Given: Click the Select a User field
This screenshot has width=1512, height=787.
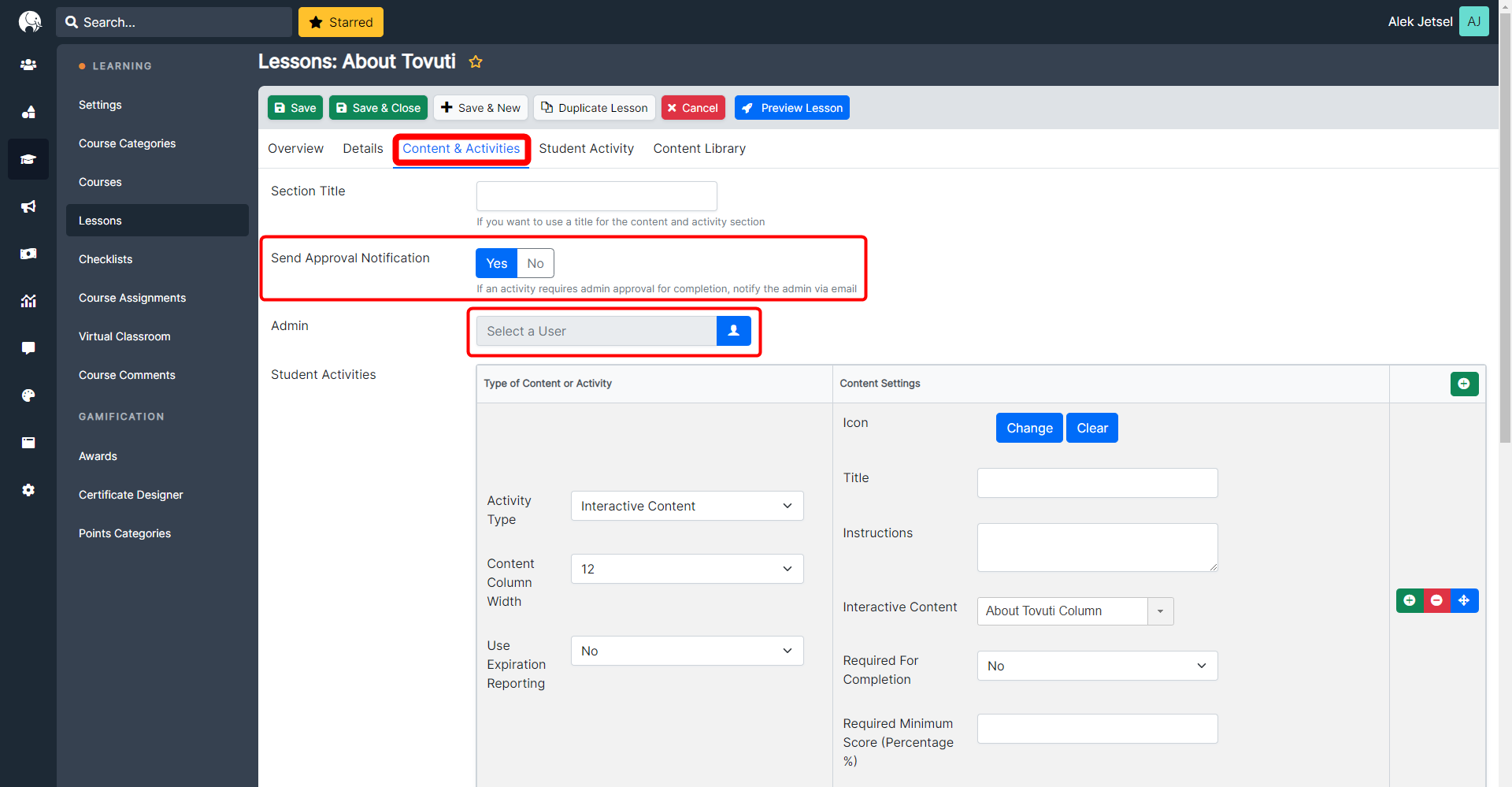Looking at the screenshot, I should coord(596,331).
